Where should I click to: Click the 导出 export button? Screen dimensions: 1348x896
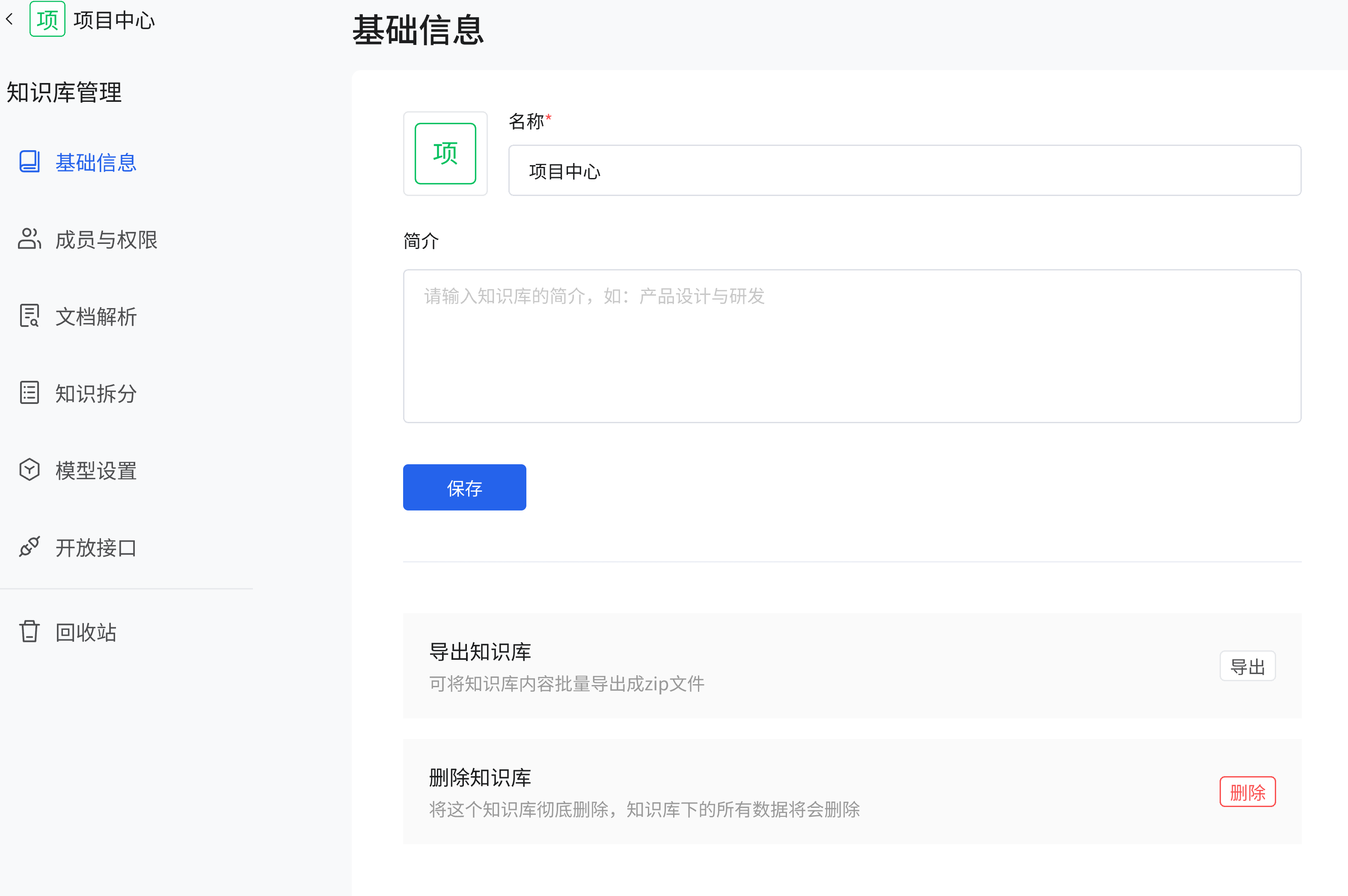1247,666
